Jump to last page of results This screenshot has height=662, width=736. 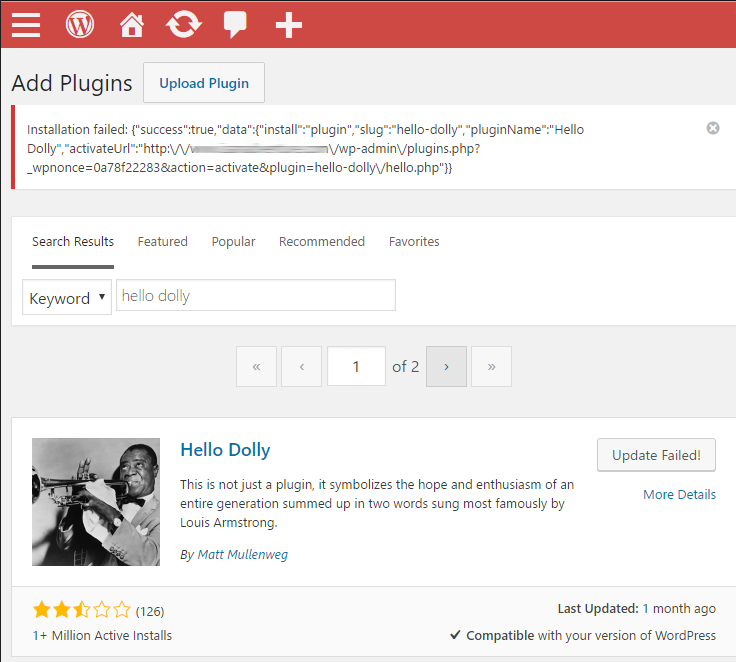491,367
